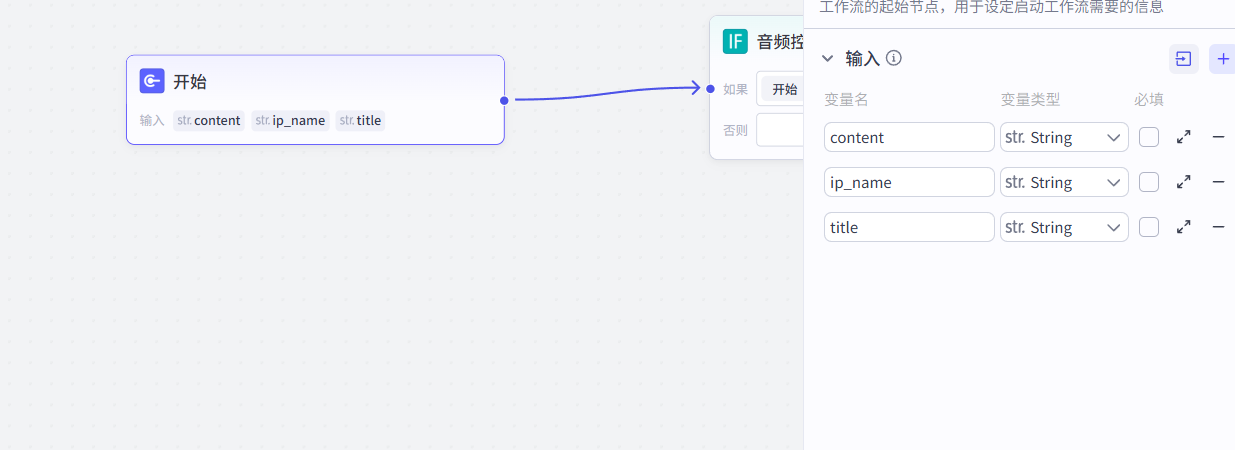
Task: Add a new input variable with plus icon
Action: coord(1223,59)
